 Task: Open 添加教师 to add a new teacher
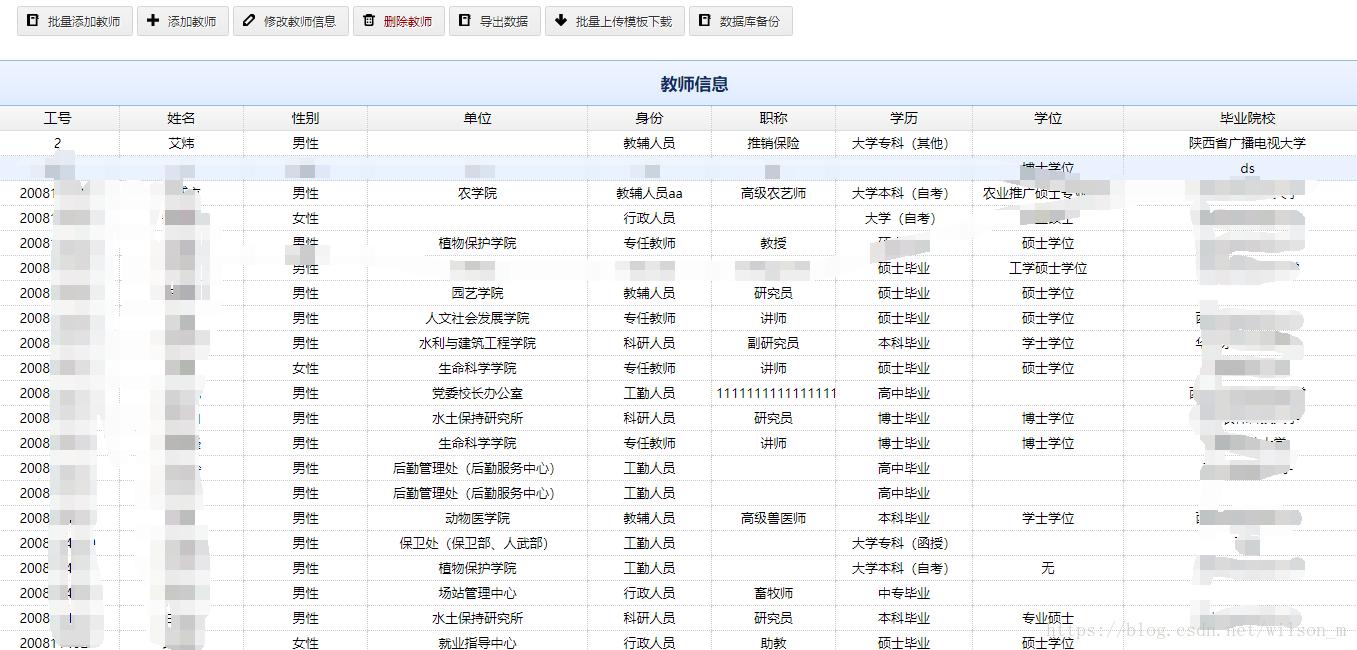click(x=182, y=21)
